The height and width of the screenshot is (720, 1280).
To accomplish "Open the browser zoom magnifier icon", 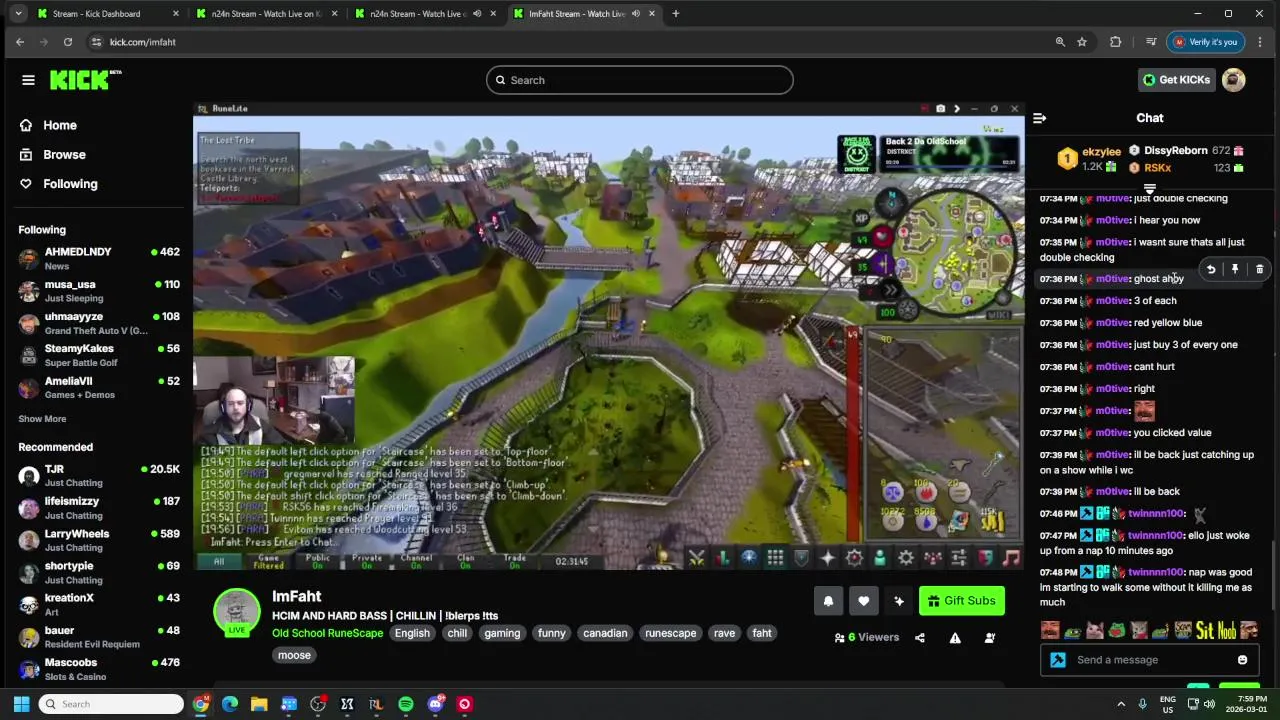I will (x=1060, y=42).
